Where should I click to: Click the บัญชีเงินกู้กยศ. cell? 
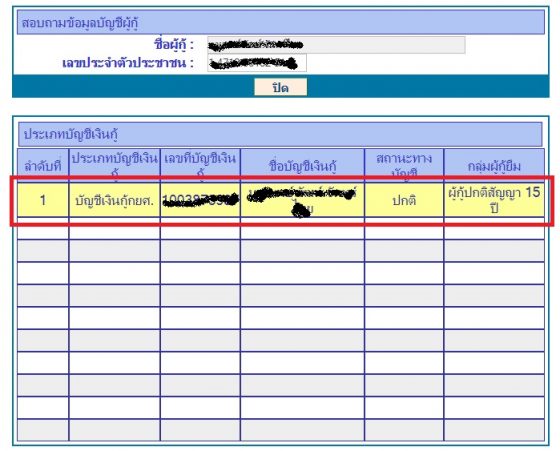click(114, 200)
